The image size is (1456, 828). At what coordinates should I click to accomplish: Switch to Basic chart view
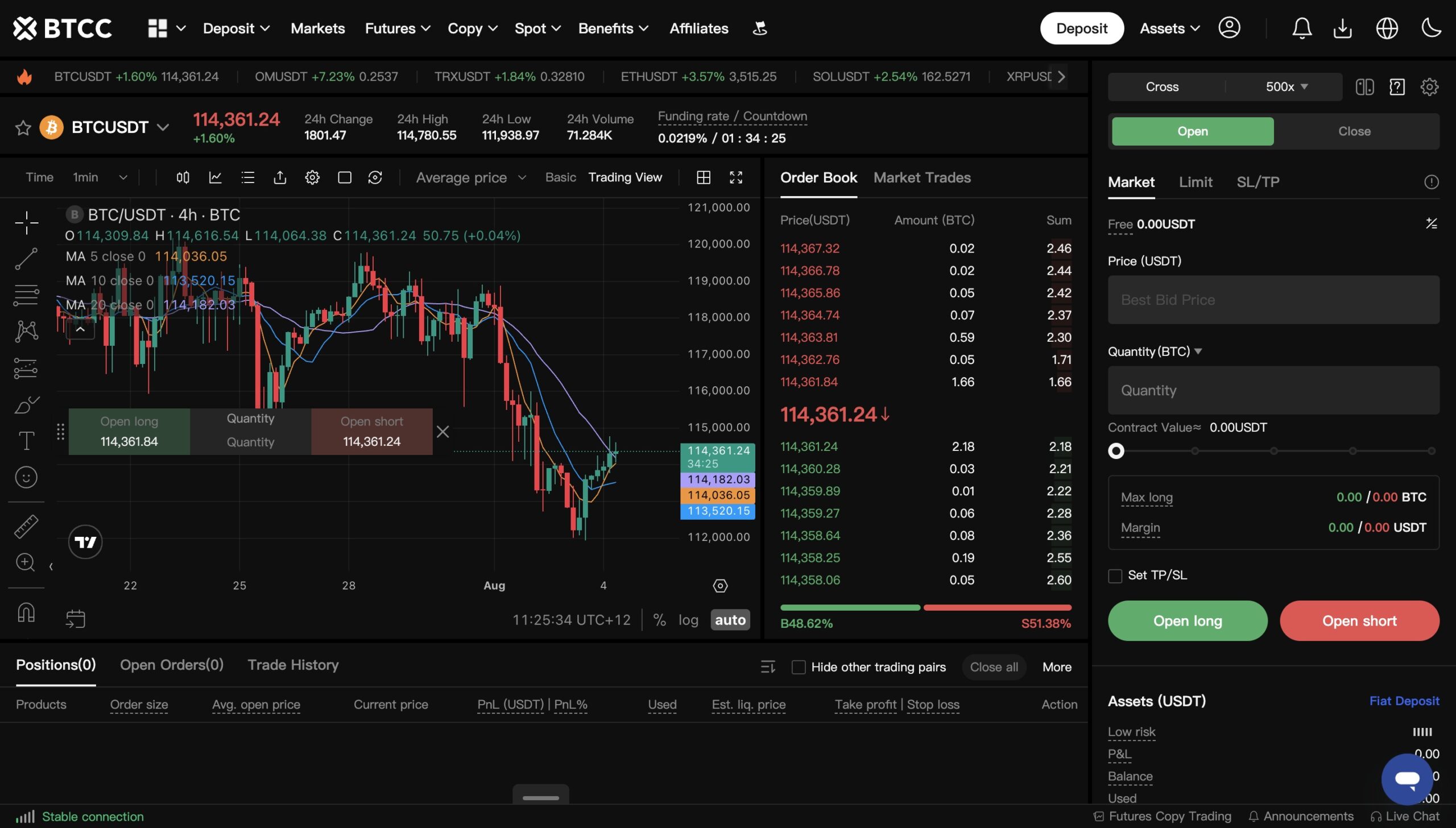pyautogui.click(x=561, y=177)
